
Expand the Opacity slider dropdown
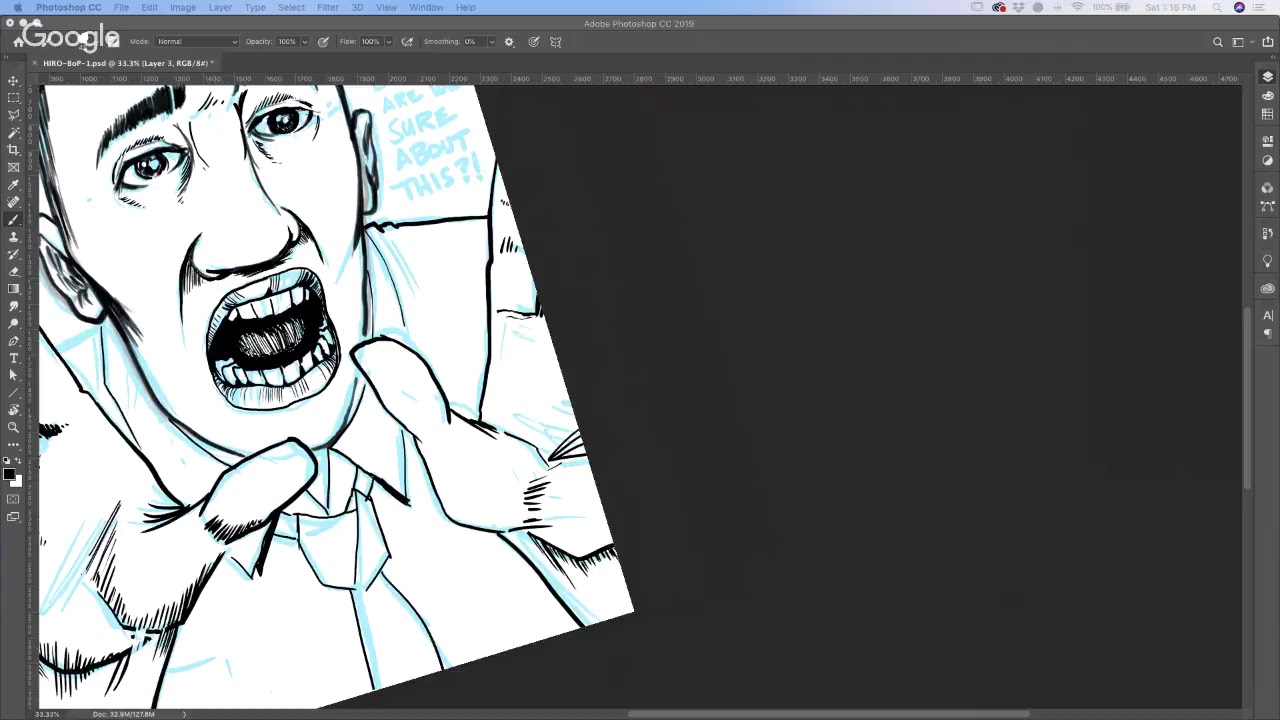tap(305, 42)
